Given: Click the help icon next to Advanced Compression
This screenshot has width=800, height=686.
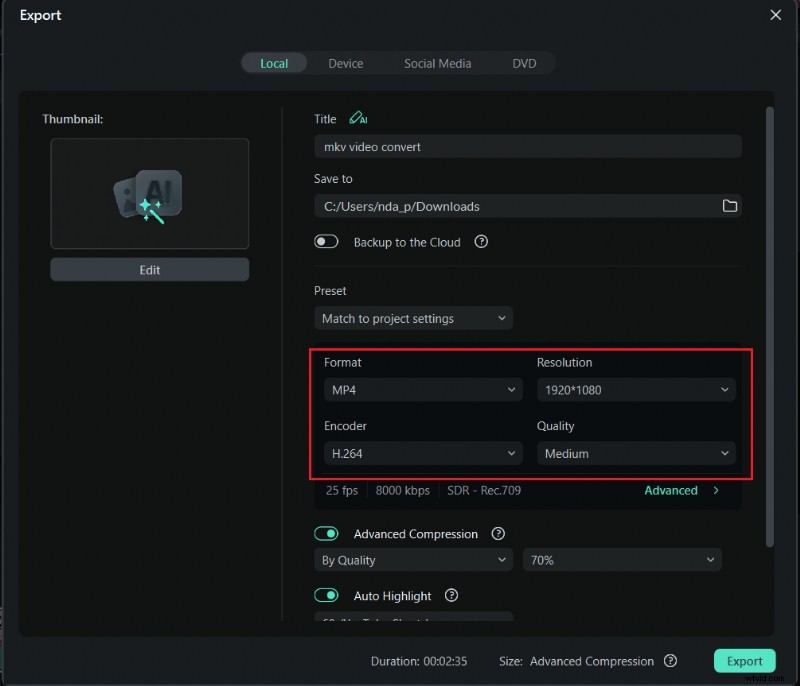Looking at the screenshot, I should pyautogui.click(x=498, y=534).
